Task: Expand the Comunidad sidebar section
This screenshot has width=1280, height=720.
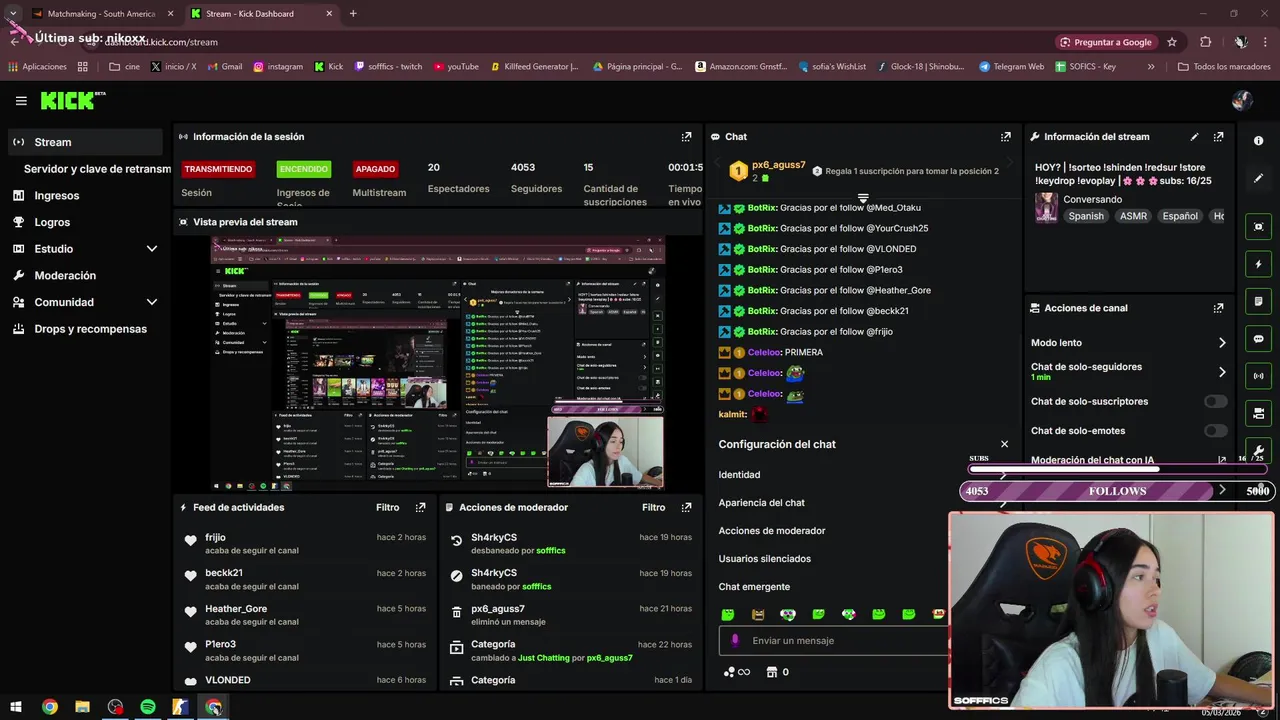Action: pos(152,302)
